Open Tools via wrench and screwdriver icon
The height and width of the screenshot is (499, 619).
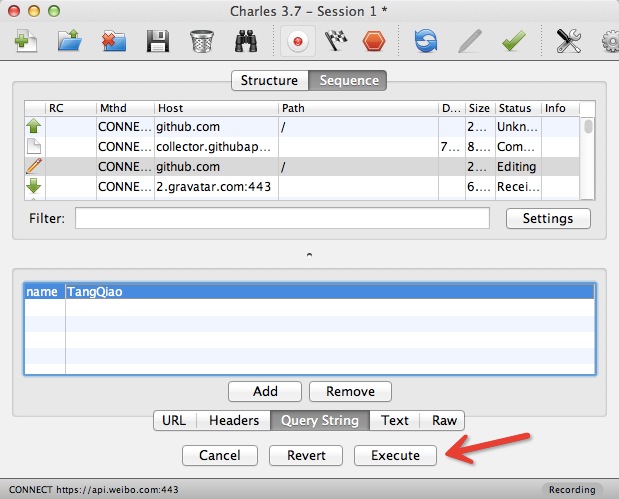[x=568, y=41]
